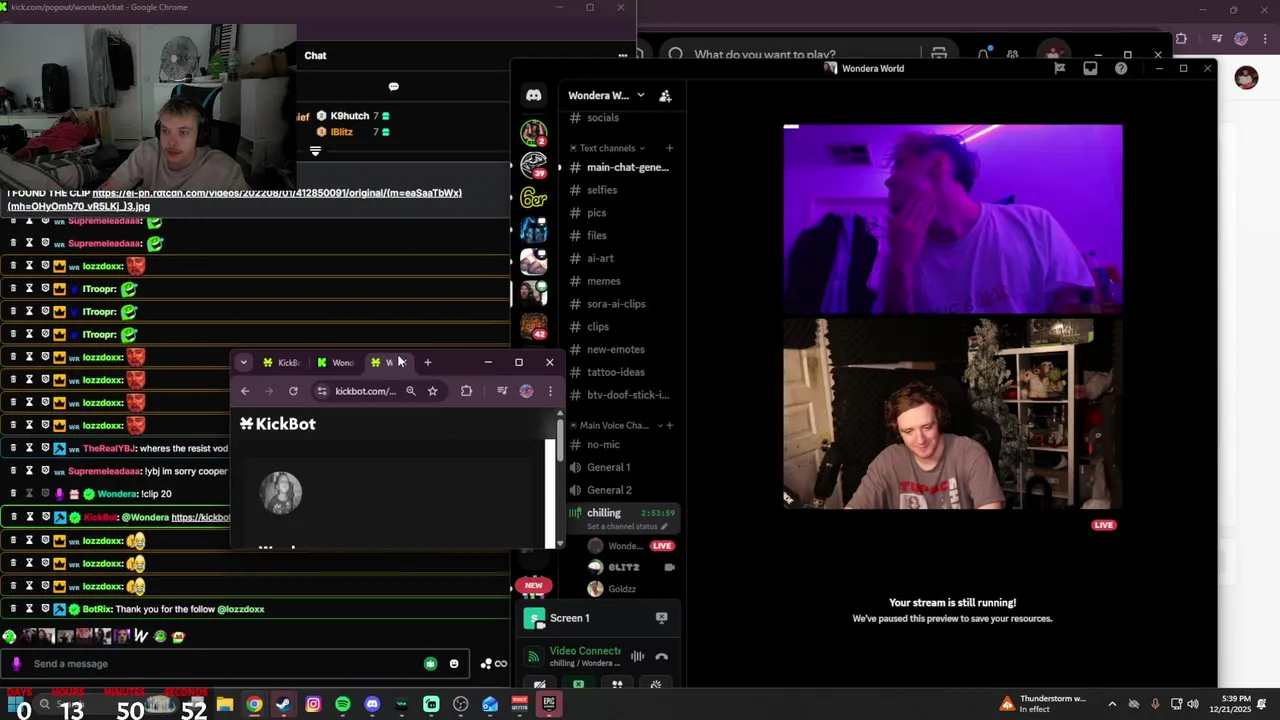Open Spotify from the taskbar
This screenshot has height=720, width=1280.
pyautogui.click(x=343, y=705)
